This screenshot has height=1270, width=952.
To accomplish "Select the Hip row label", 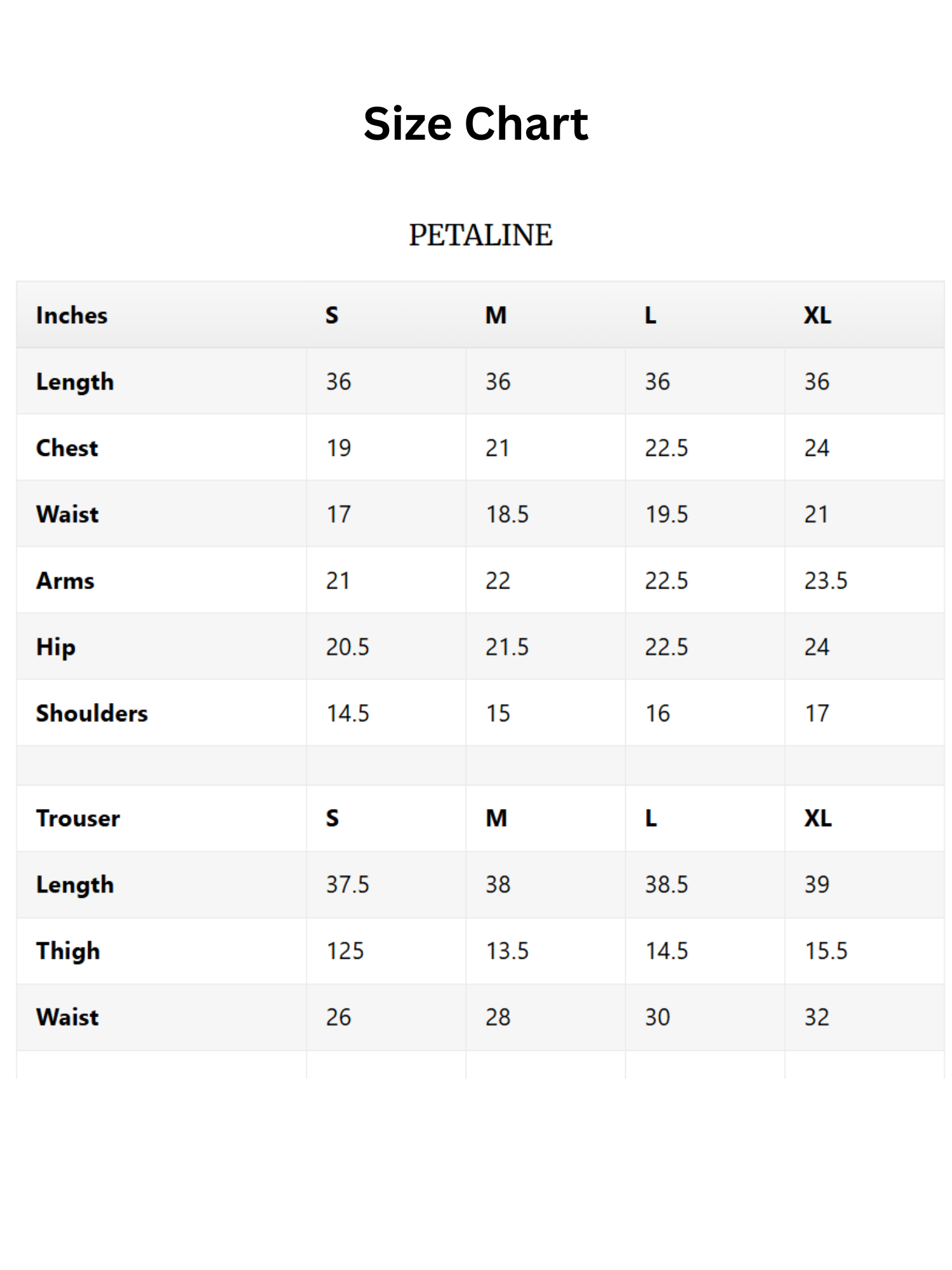I will [x=56, y=647].
